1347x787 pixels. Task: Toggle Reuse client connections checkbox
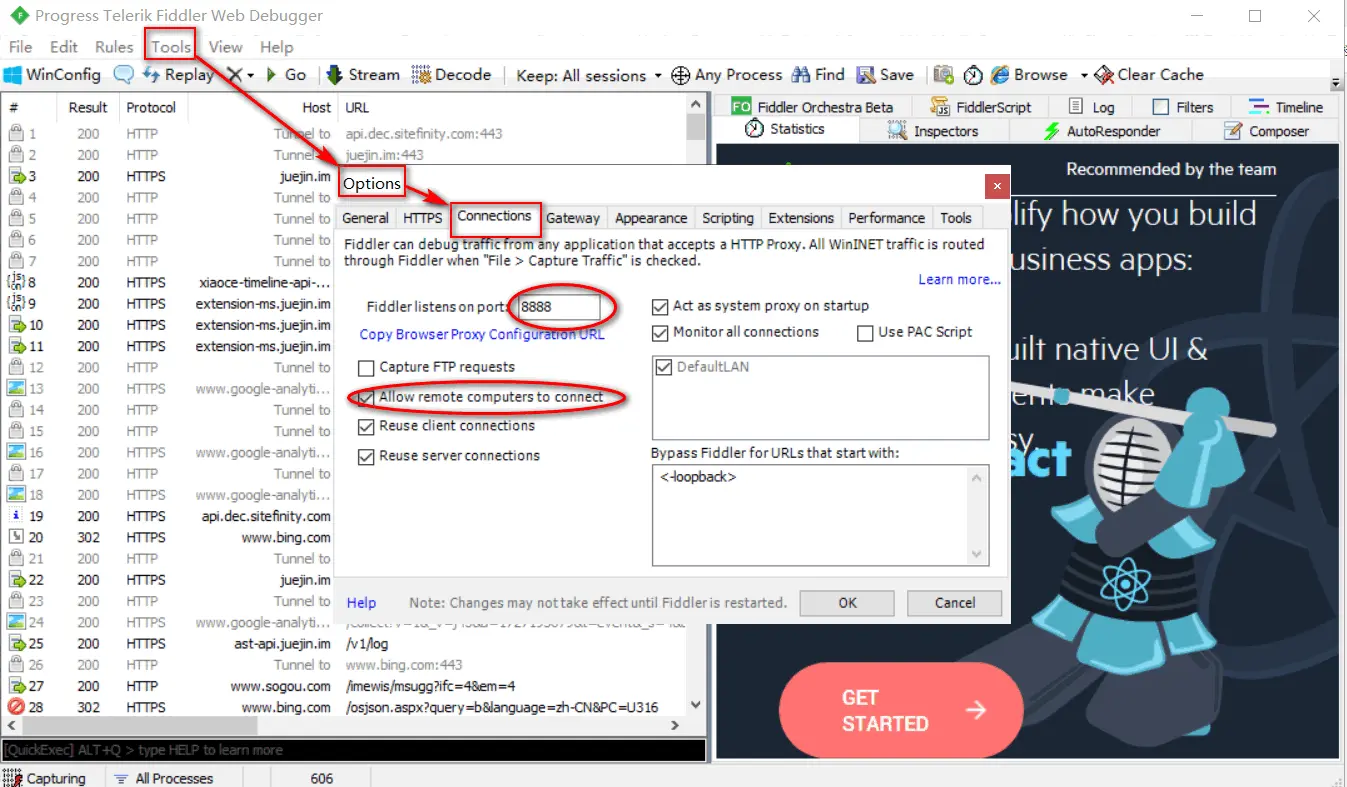point(366,426)
